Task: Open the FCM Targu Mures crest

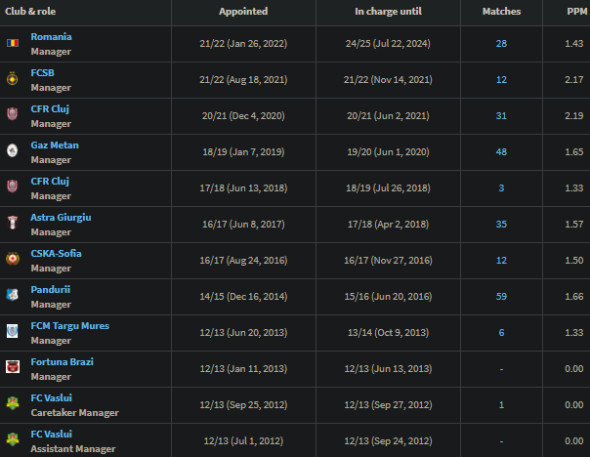Action: (12, 331)
